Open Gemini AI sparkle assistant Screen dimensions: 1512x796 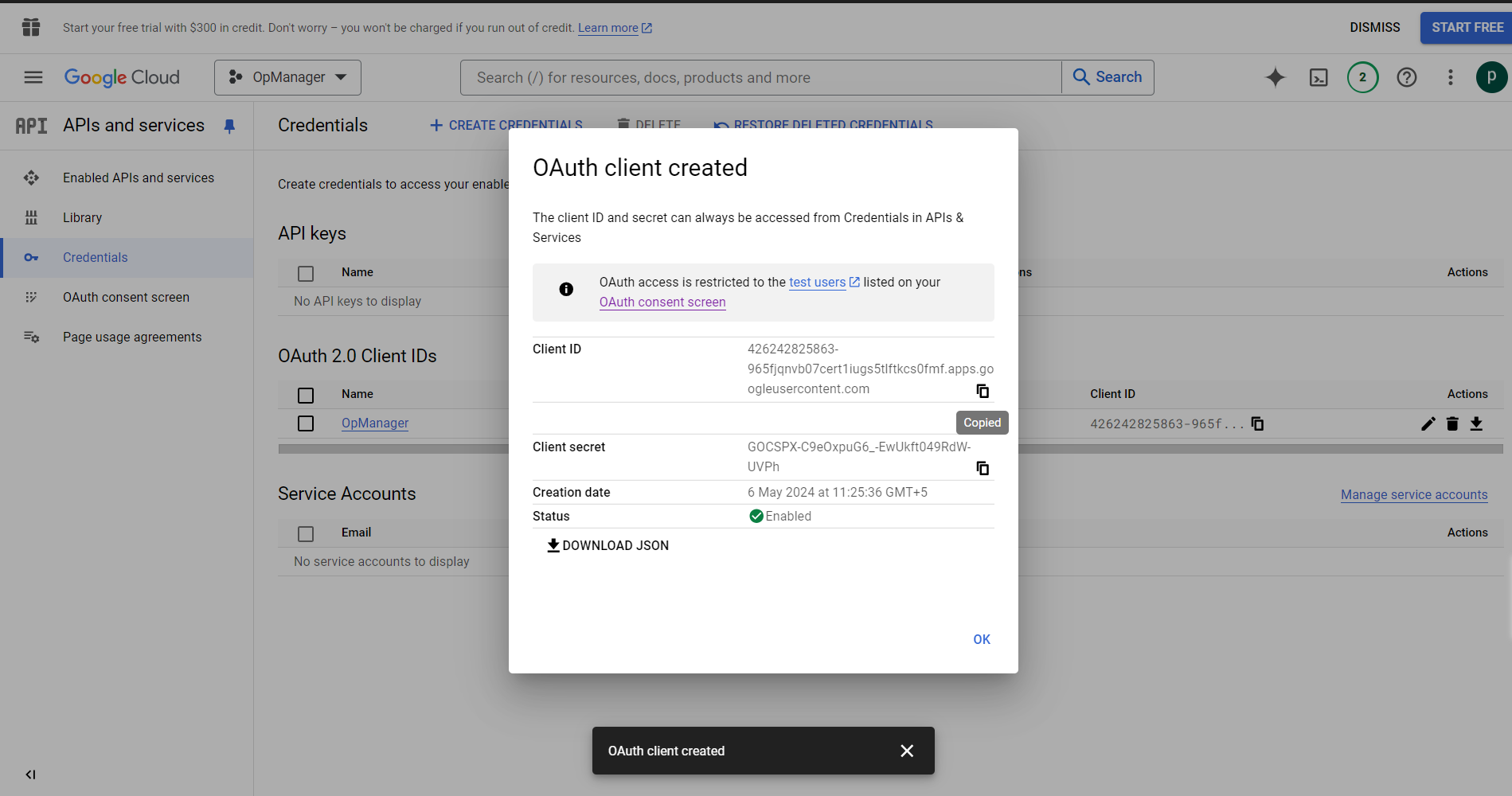pyautogui.click(x=1275, y=77)
